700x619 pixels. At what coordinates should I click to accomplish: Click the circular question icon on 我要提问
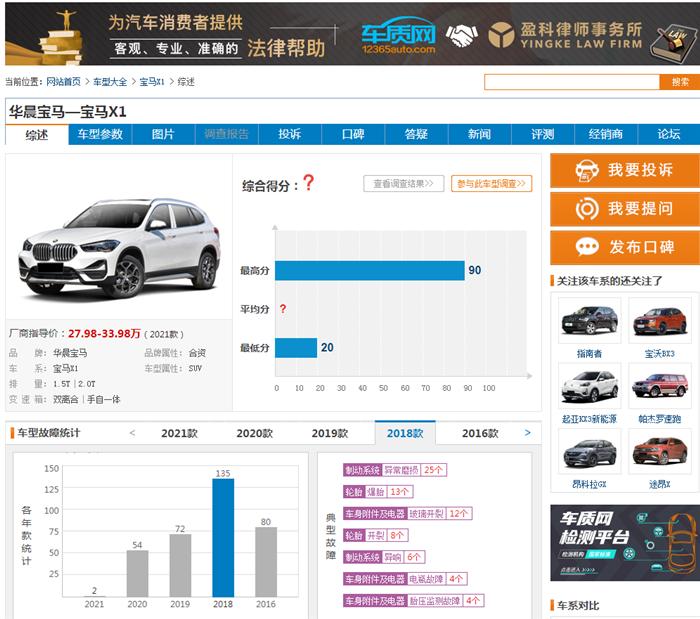pos(587,208)
